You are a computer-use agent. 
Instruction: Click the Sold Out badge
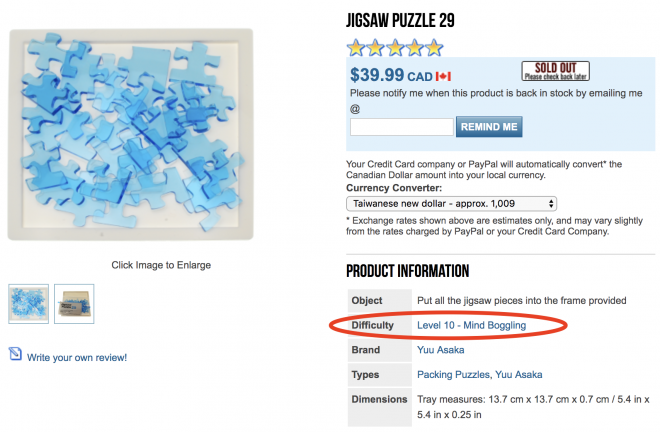[x=555, y=72]
